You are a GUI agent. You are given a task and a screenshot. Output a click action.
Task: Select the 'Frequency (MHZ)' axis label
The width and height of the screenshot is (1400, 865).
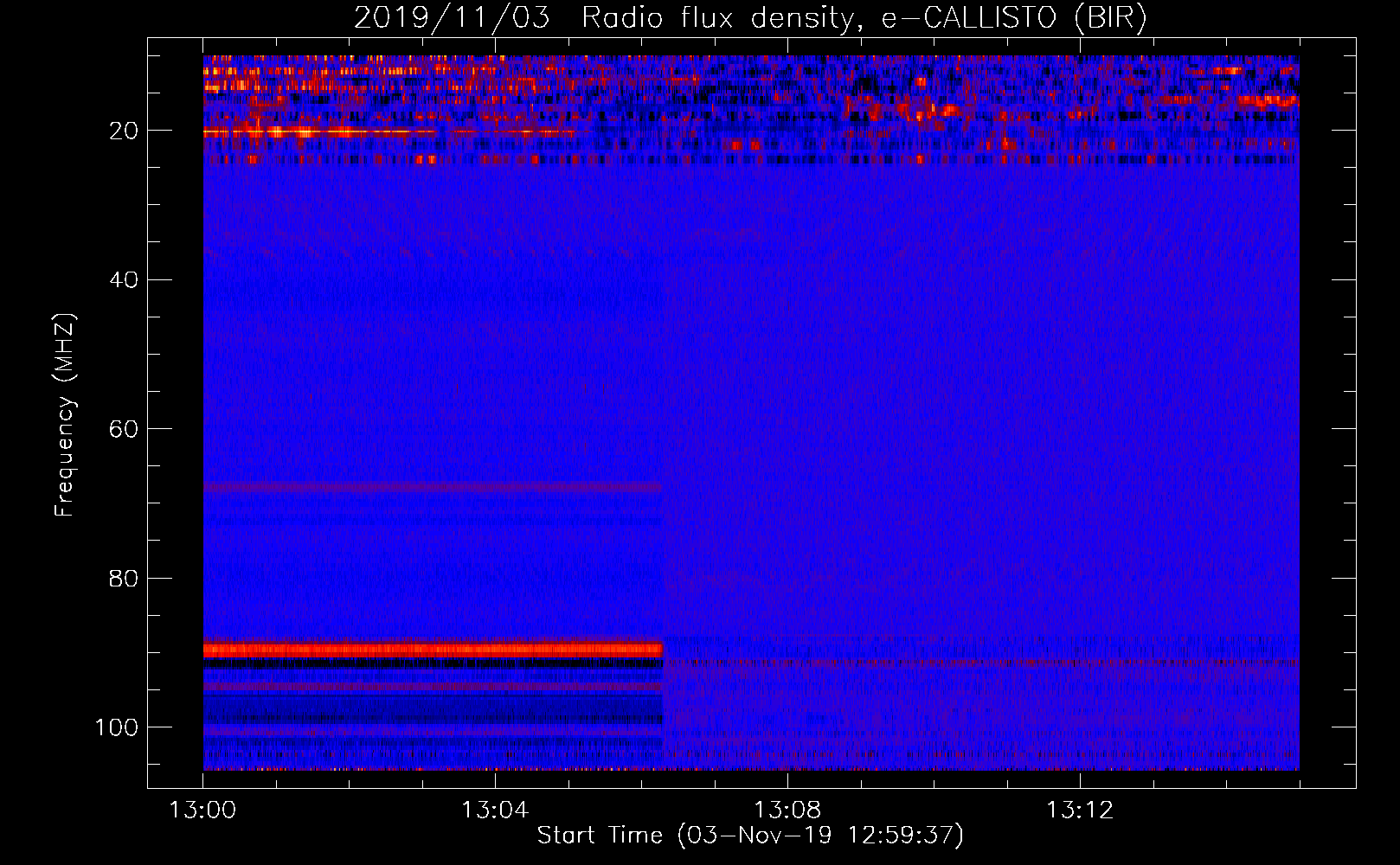[x=65, y=414]
